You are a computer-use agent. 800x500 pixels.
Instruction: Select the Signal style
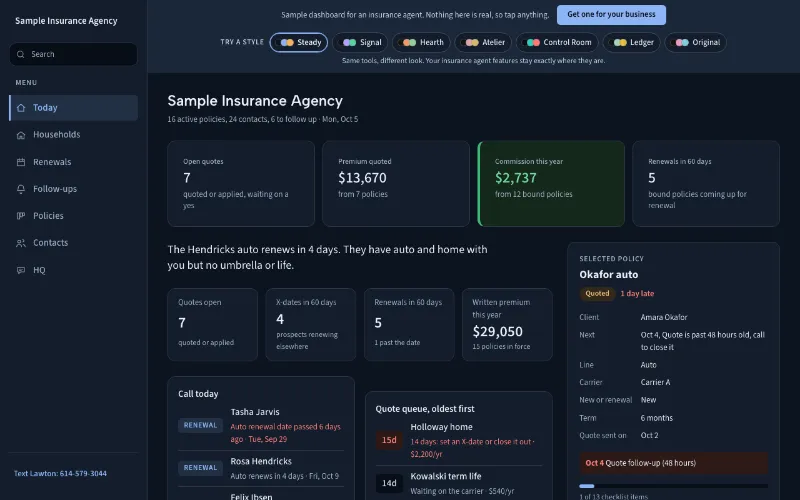[x=360, y=42]
